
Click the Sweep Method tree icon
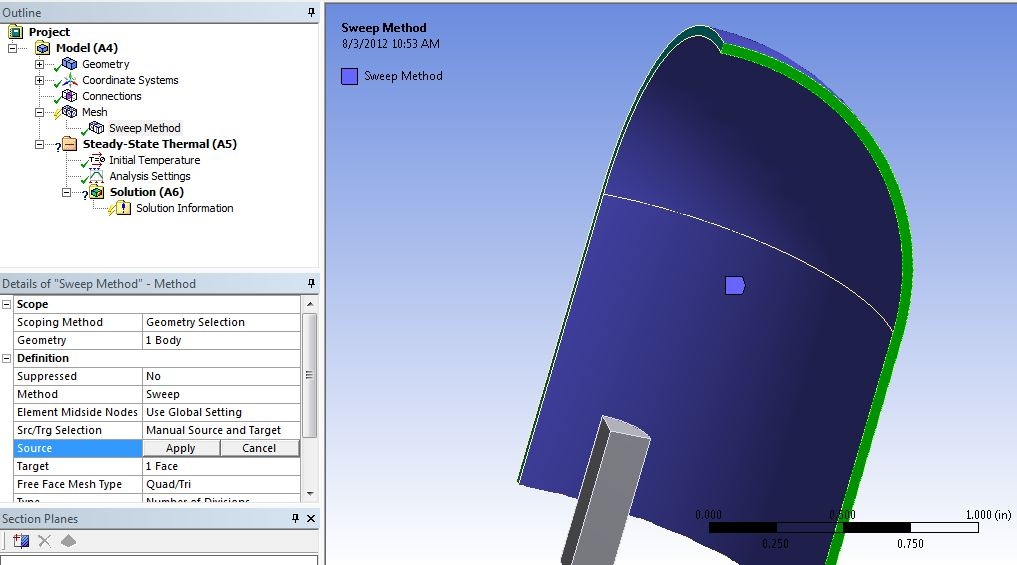click(x=96, y=128)
